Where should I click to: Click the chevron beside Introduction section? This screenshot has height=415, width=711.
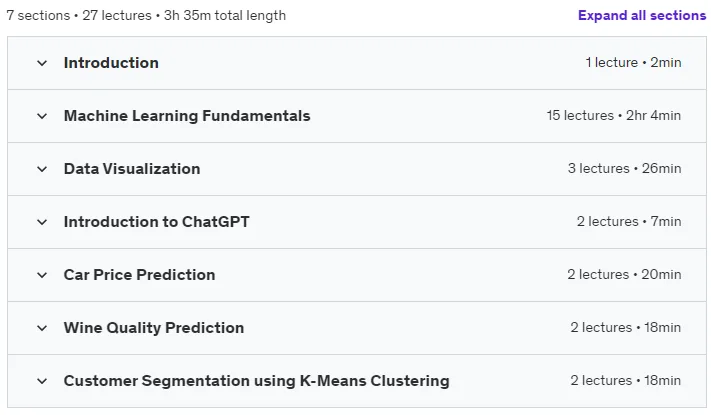tap(42, 63)
